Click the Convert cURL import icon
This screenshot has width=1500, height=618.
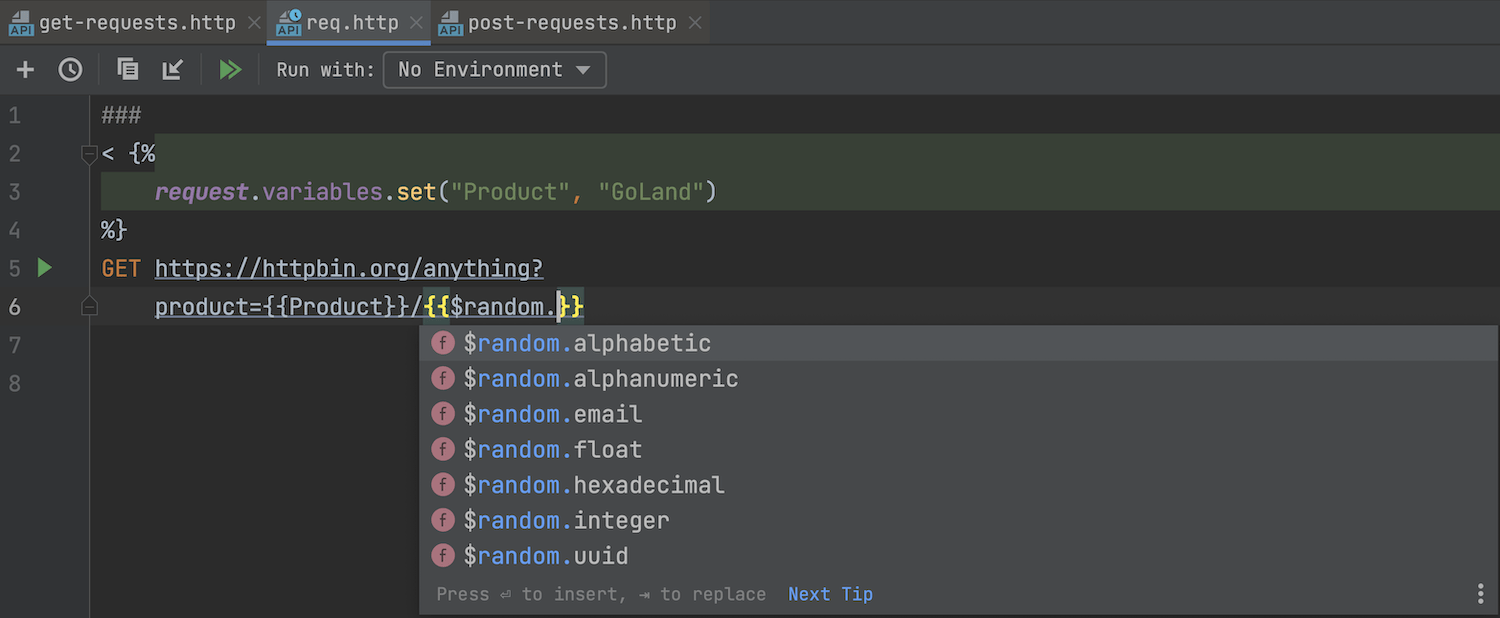click(x=173, y=70)
